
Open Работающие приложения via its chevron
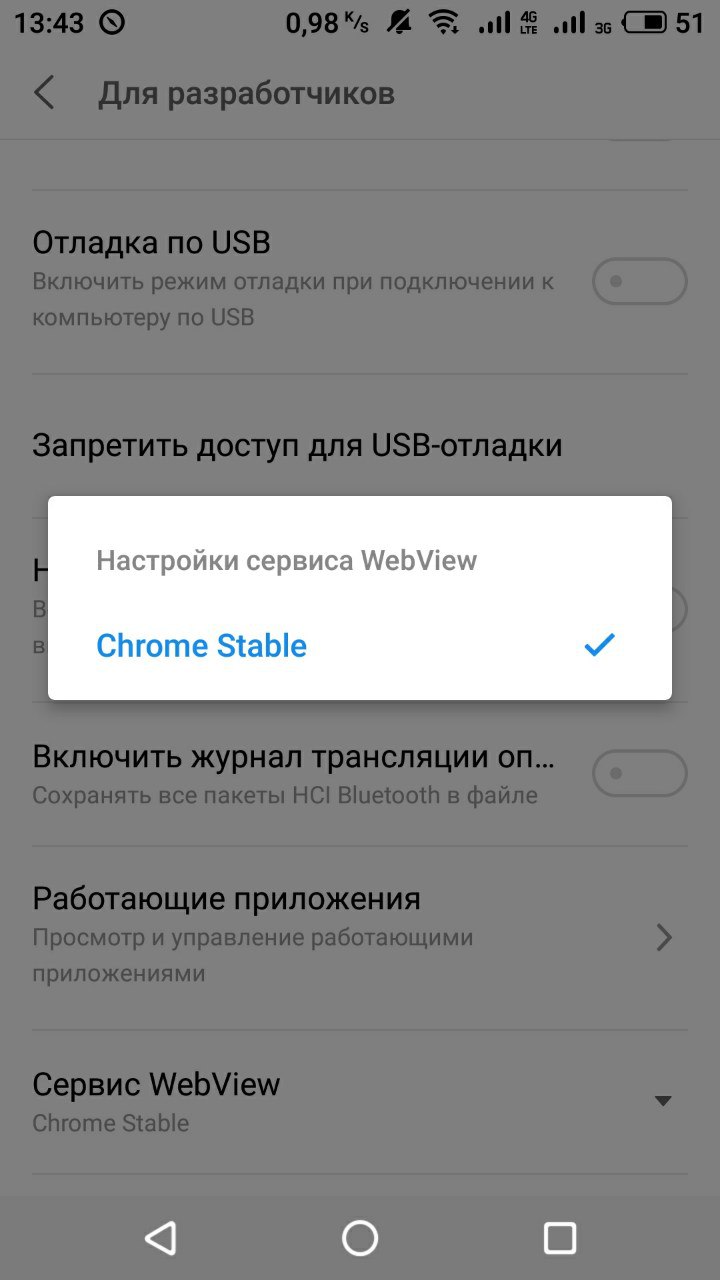(664, 937)
